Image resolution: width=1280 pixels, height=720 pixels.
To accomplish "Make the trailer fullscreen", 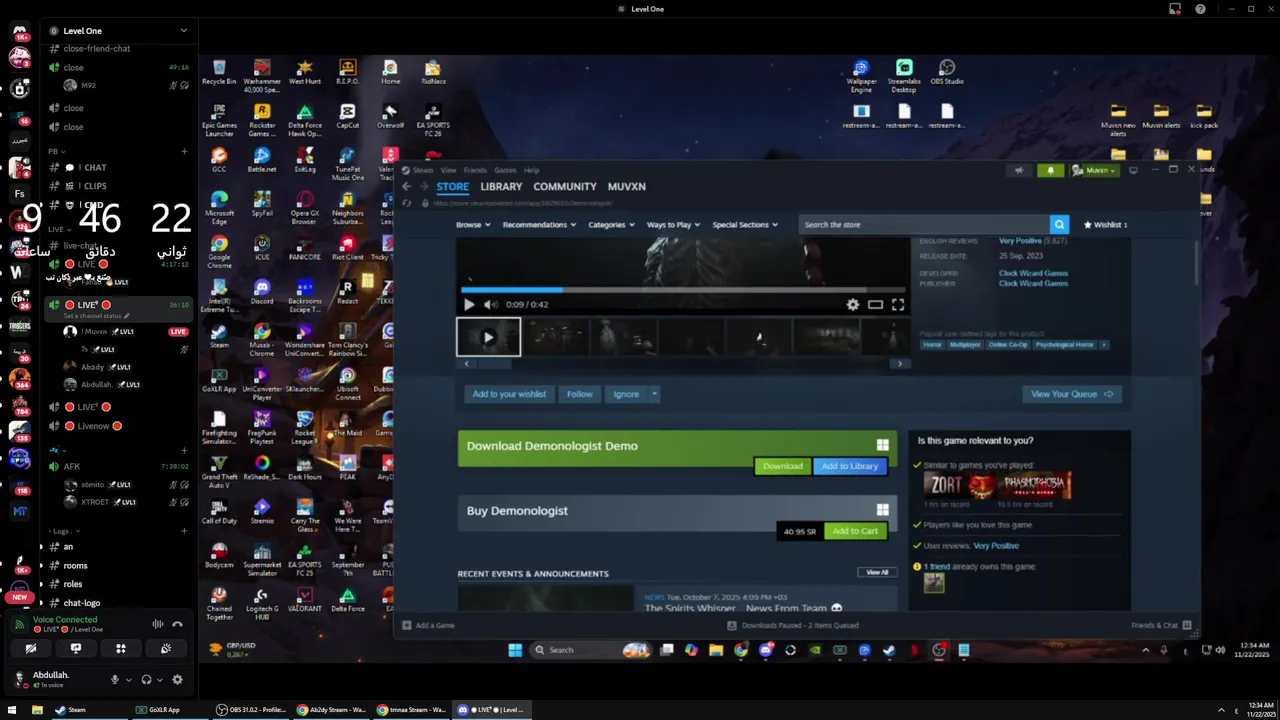I will coord(898,305).
